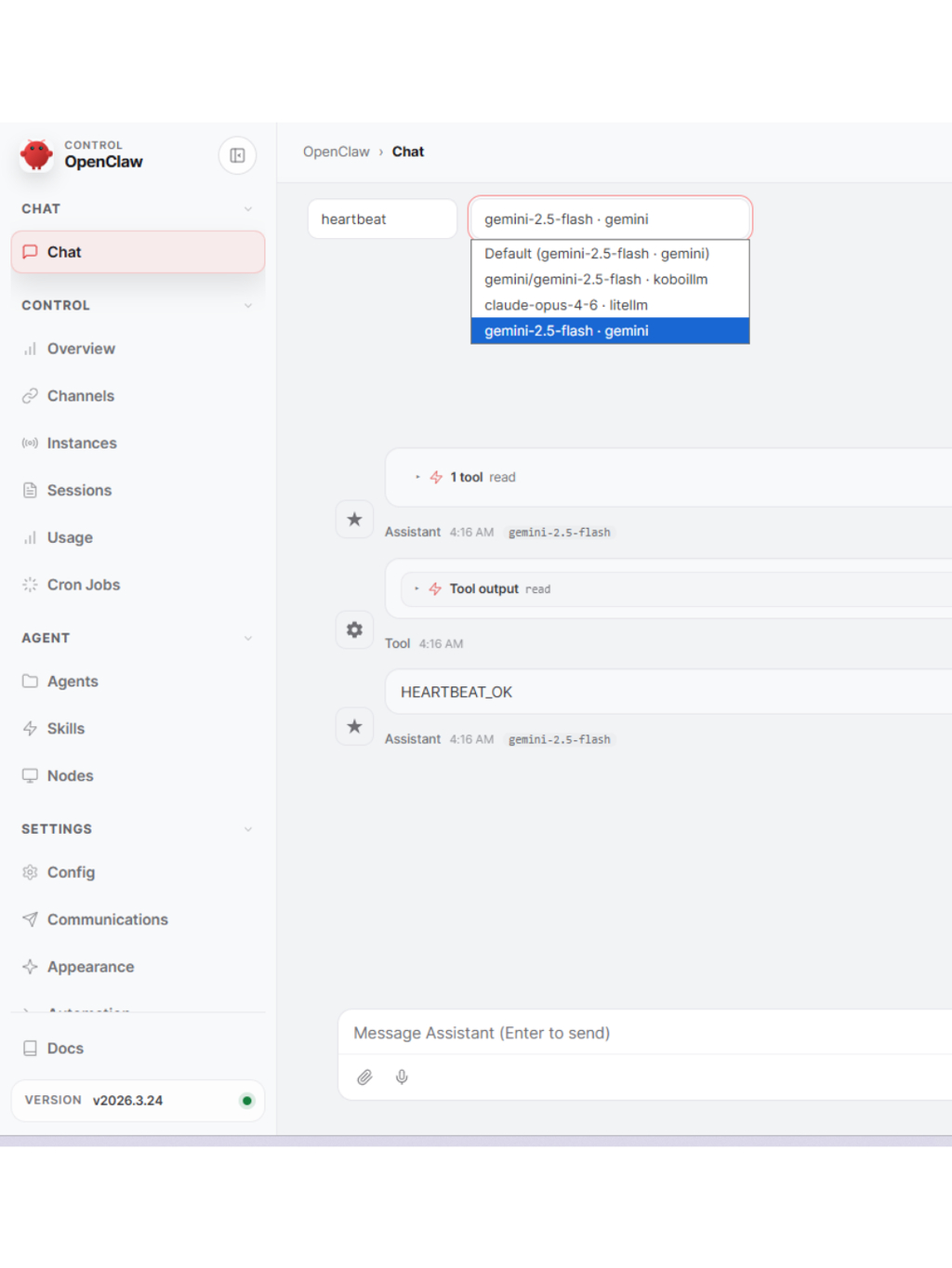Open the Sessions page
Viewport: 952px width, 1268px height.
[138, 490]
